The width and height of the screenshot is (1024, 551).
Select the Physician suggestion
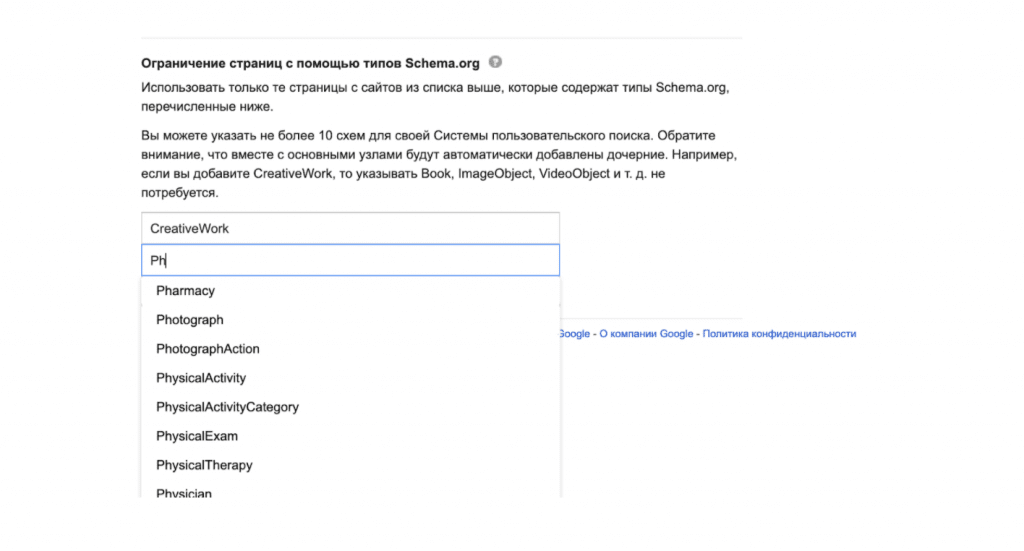[184, 493]
